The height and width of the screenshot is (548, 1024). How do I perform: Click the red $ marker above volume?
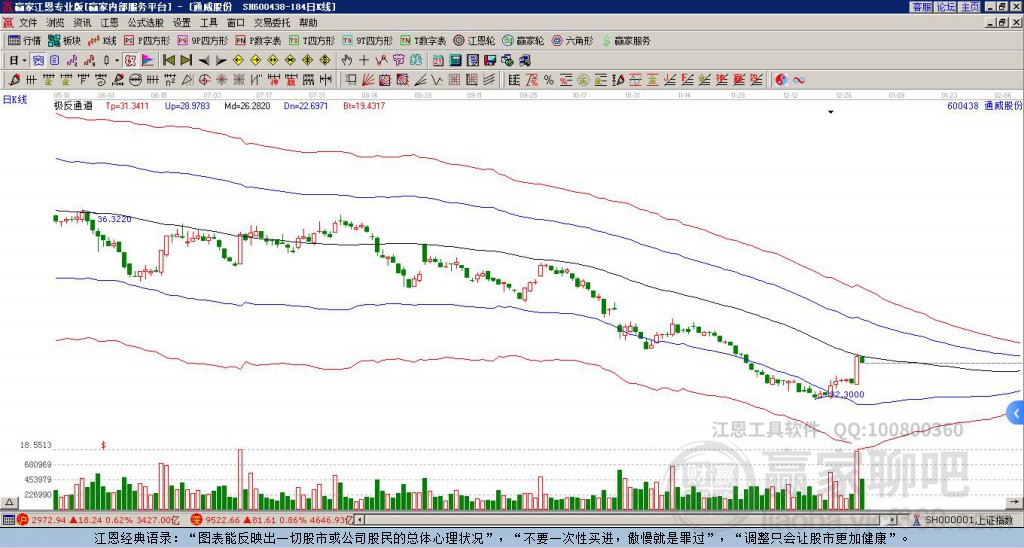point(103,445)
